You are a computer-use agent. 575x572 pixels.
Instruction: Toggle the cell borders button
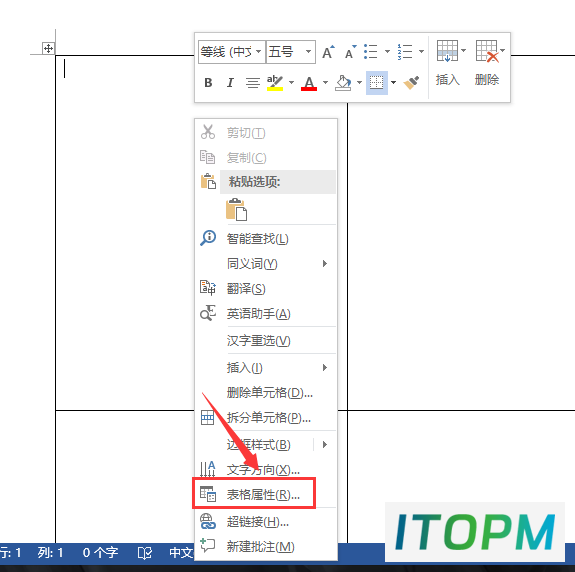point(377,83)
